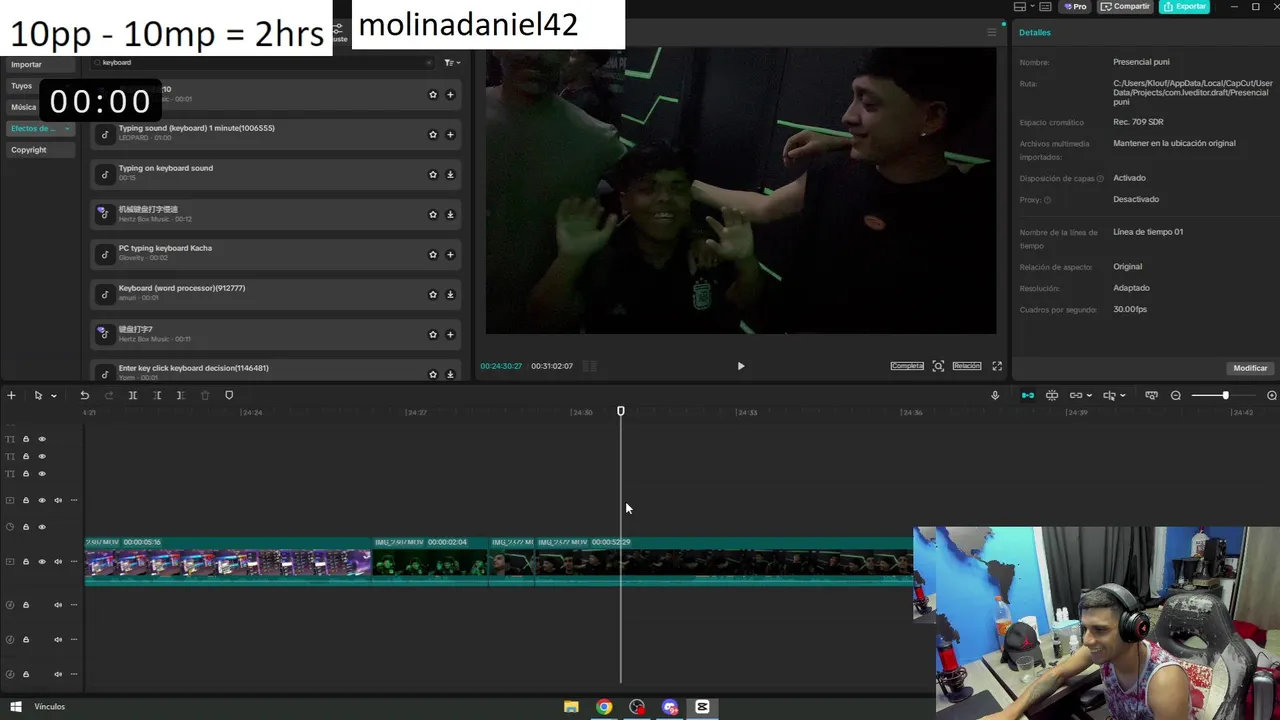The height and width of the screenshot is (720, 1280).
Task: Hide the upper video overlay track
Action: coord(42,500)
